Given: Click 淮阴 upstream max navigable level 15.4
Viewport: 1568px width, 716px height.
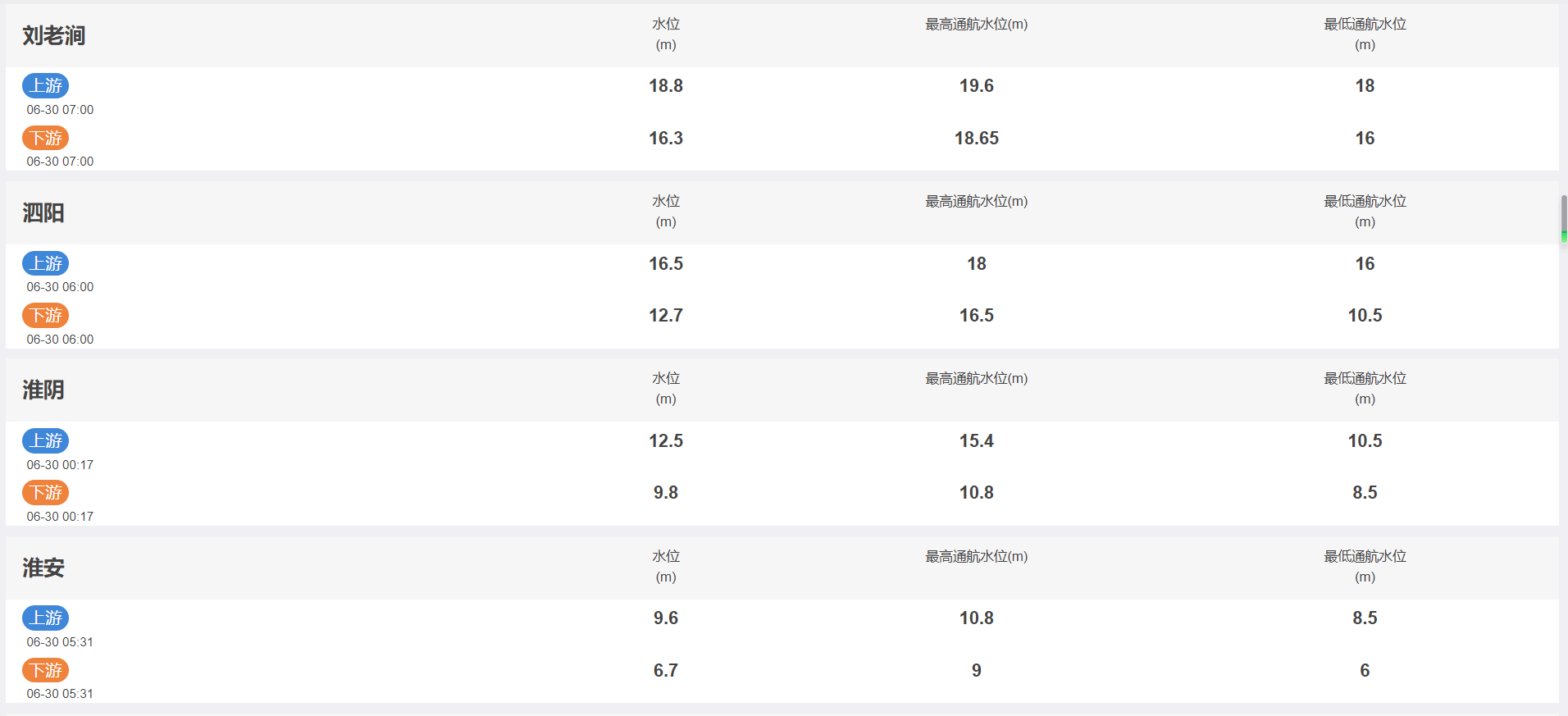Looking at the screenshot, I should click(x=977, y=440).
